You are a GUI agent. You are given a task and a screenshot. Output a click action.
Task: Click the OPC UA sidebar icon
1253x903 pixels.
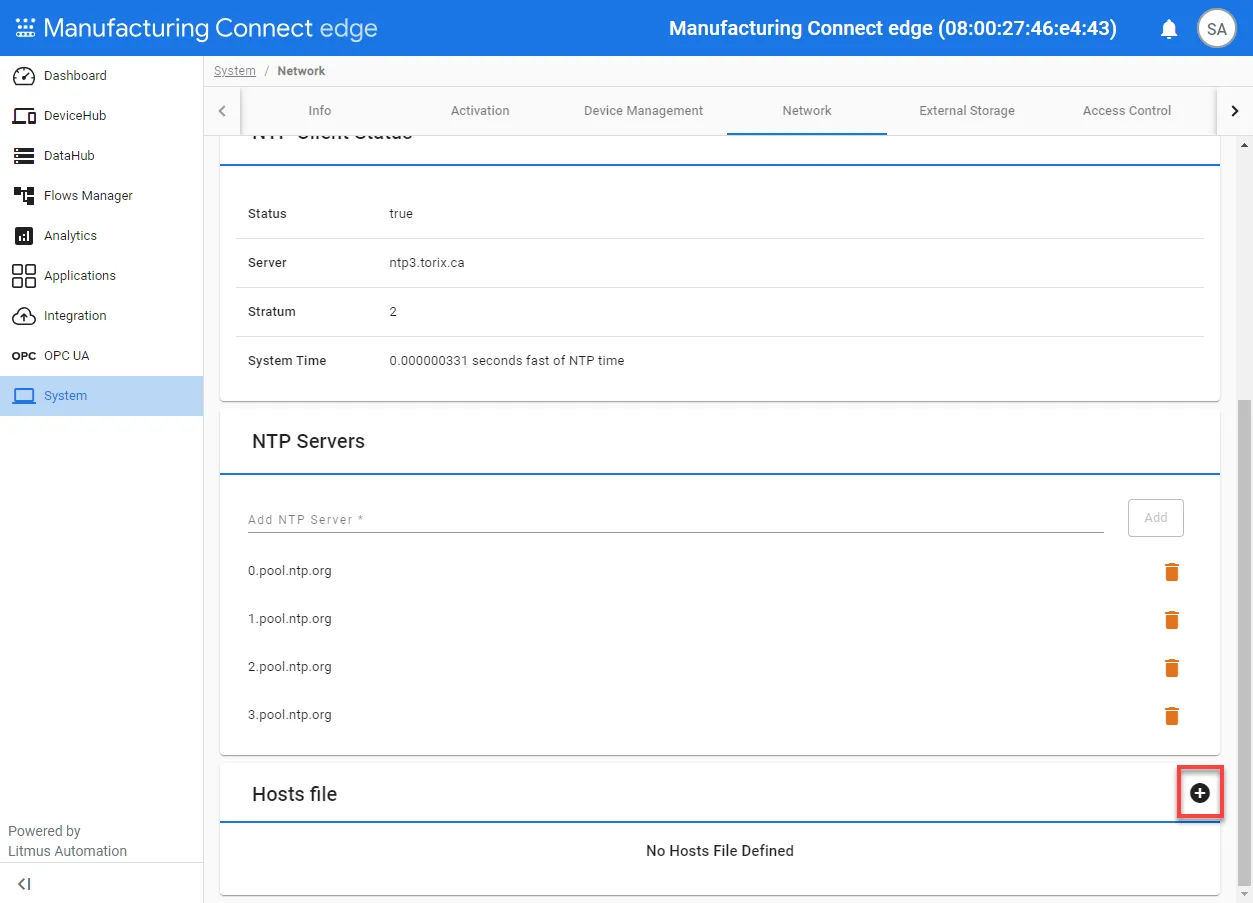click(x=24, y=356)
